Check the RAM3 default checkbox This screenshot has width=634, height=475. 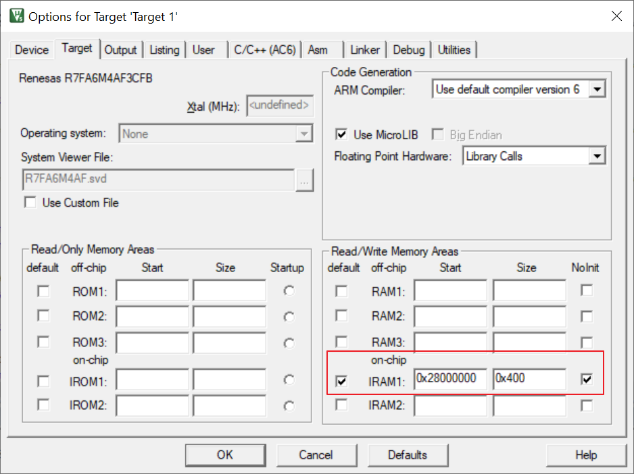coord(342,342)
